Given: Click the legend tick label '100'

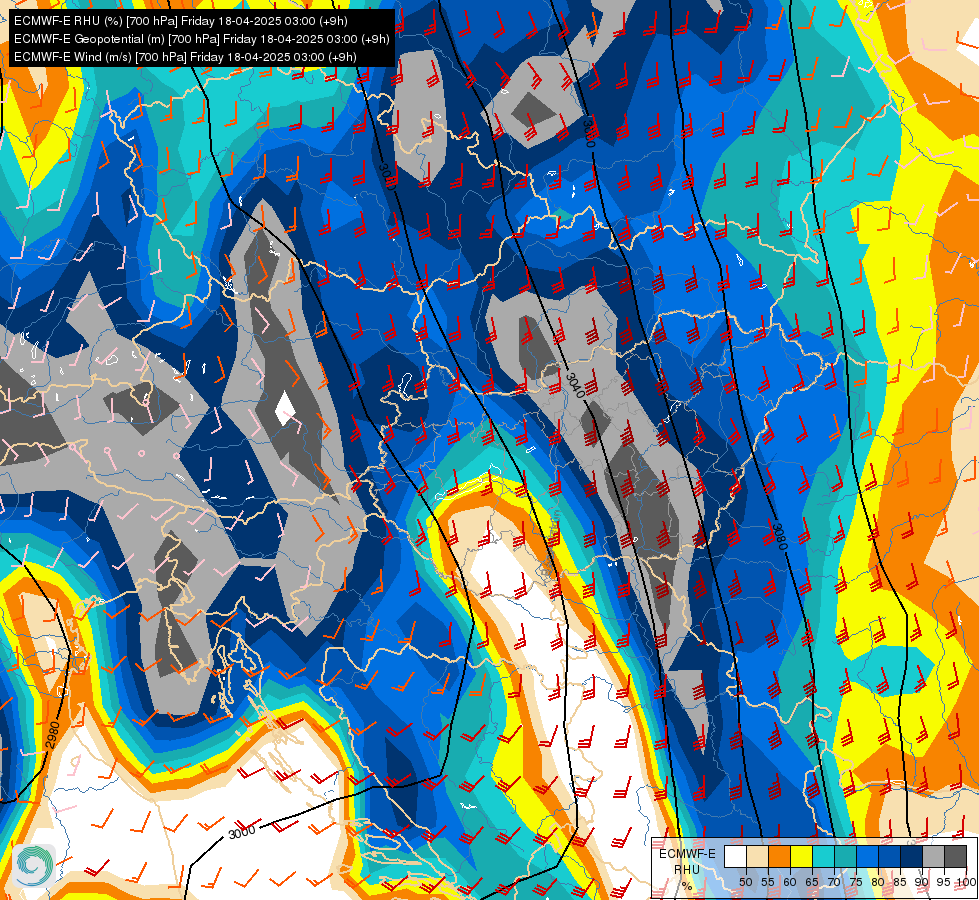Looking at the screenshot, I should 965,882.
